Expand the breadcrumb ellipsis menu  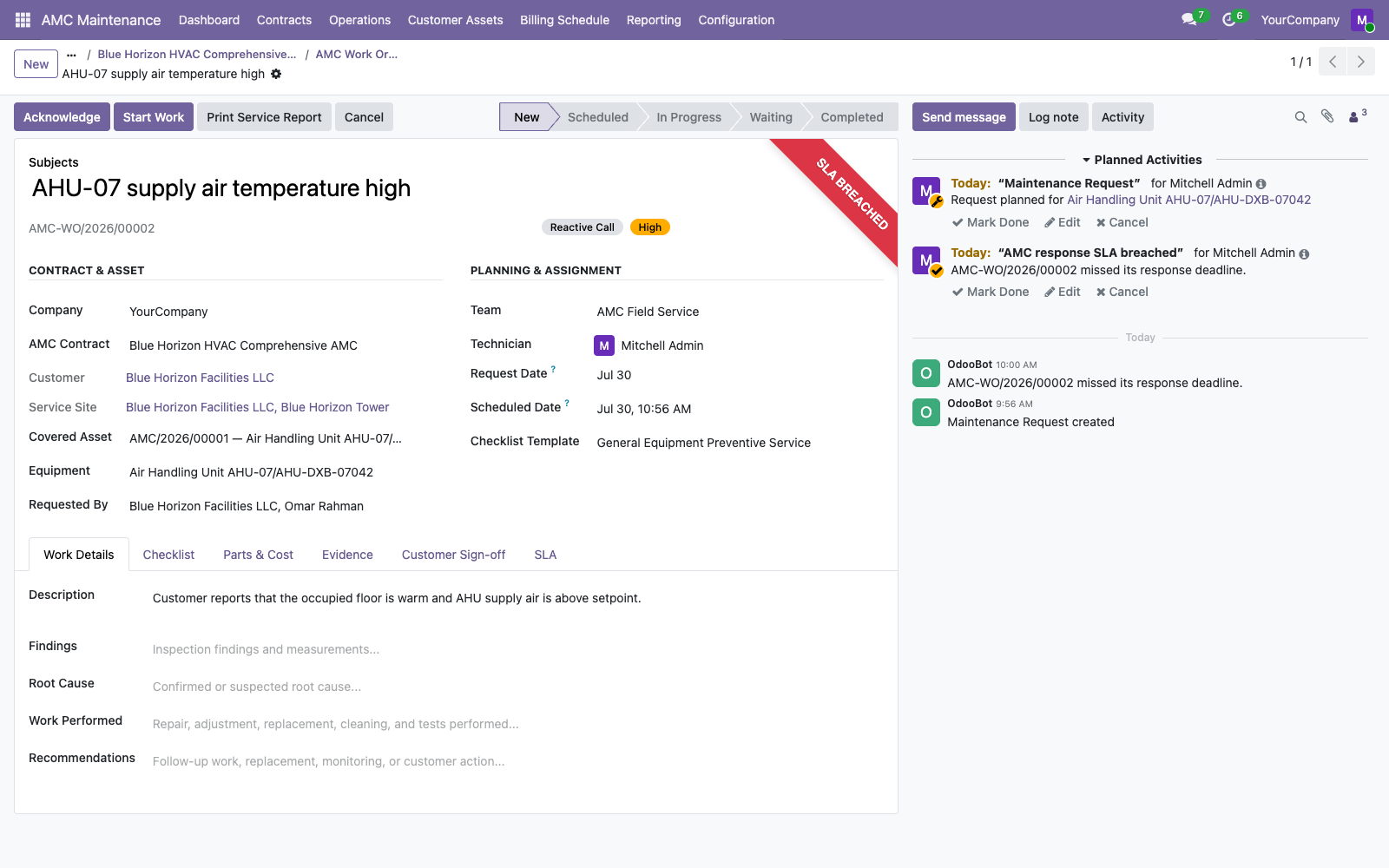point(71,54)
